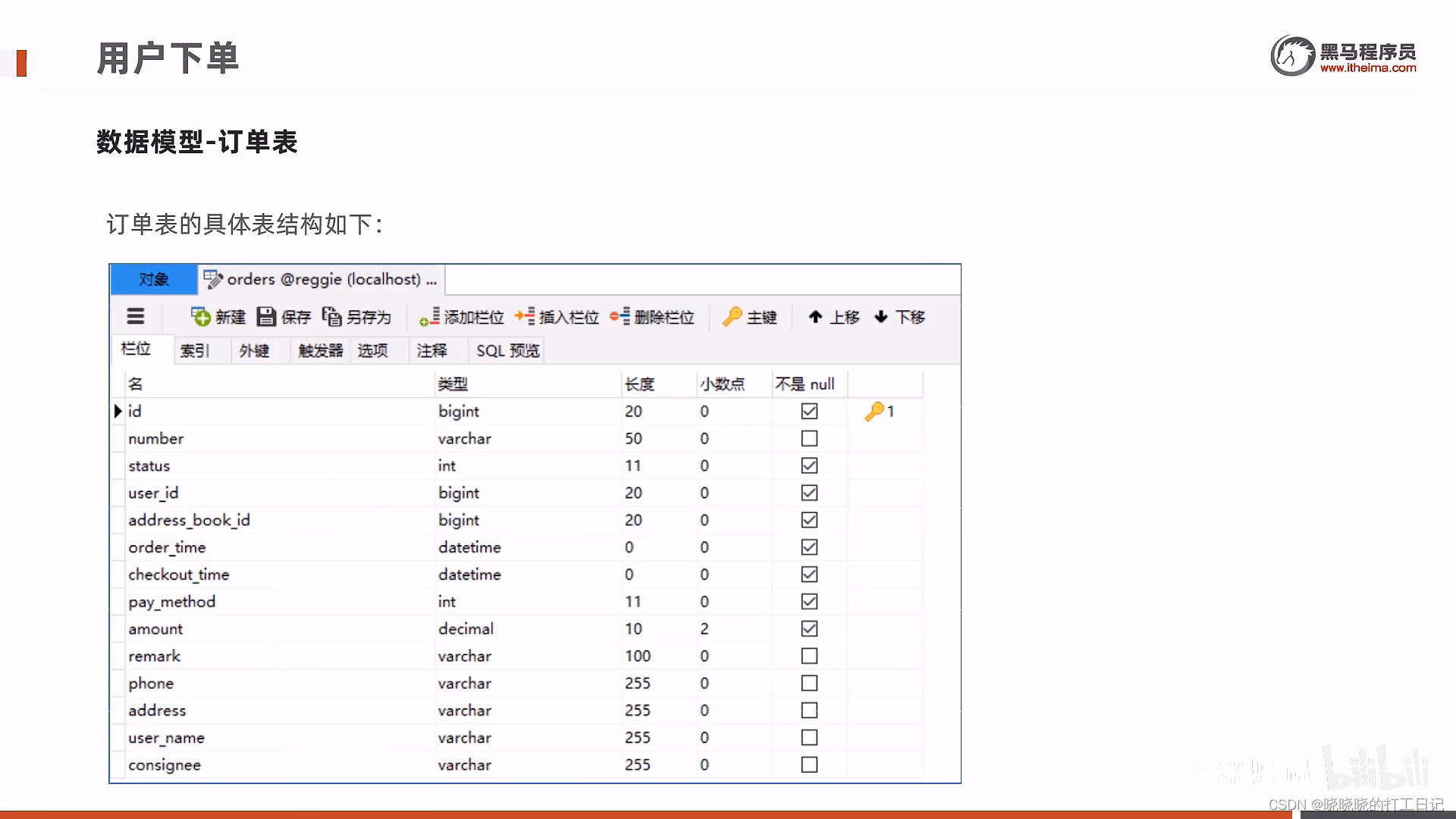Select the checkout_time field name cell
Viewport: 1456px width, 819px height.
280,574
